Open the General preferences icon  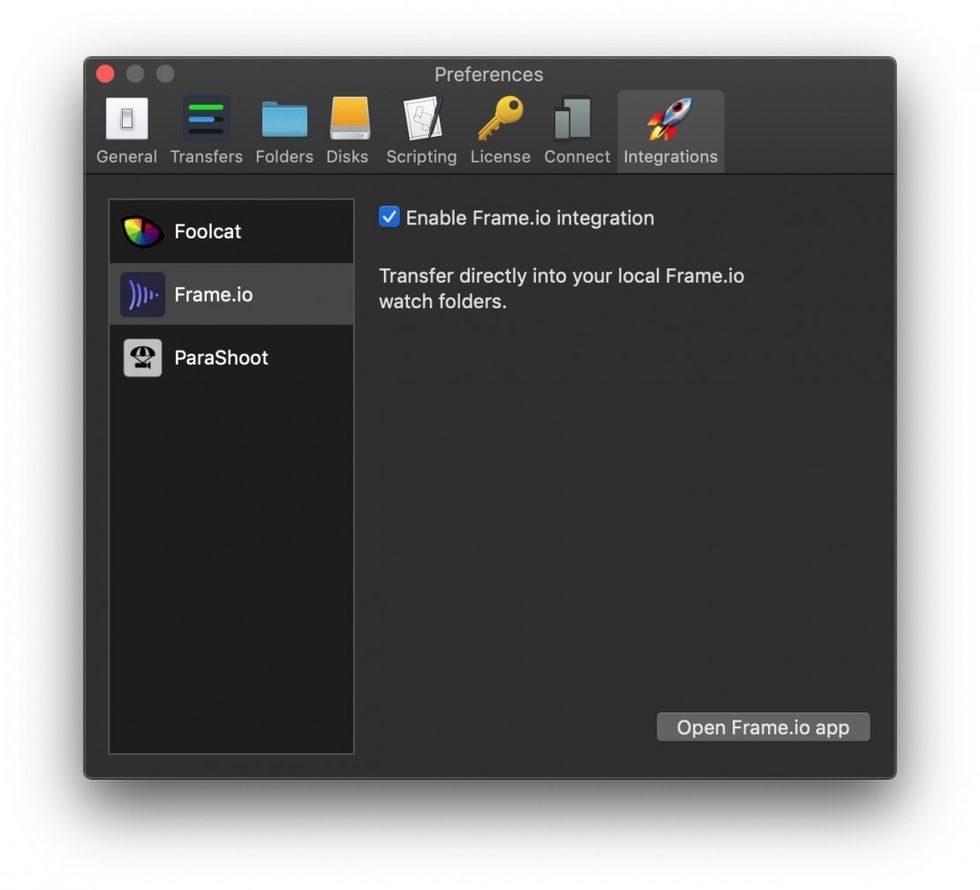127,119
